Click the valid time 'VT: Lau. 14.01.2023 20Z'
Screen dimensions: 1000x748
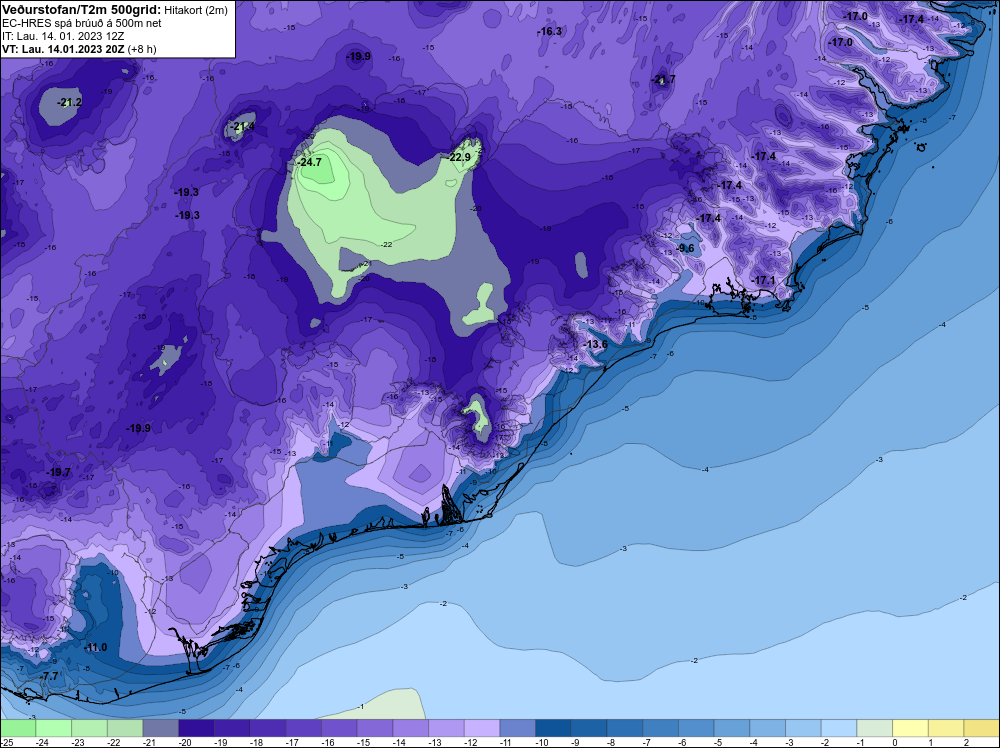[x=64, y=49]
